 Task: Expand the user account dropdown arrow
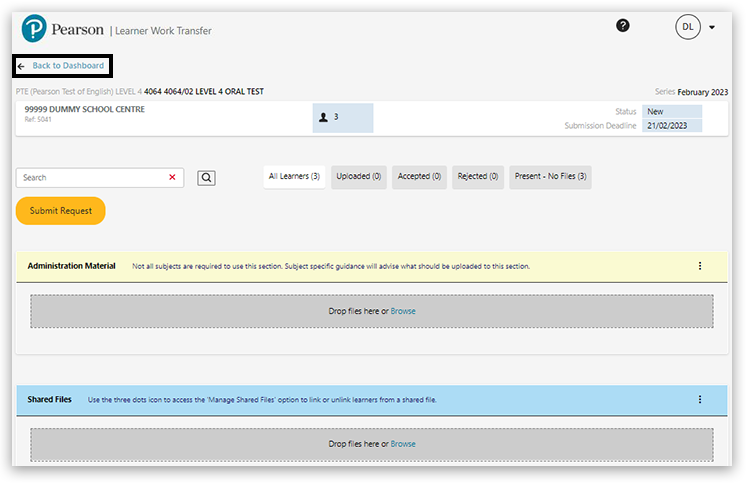point(712,28)
